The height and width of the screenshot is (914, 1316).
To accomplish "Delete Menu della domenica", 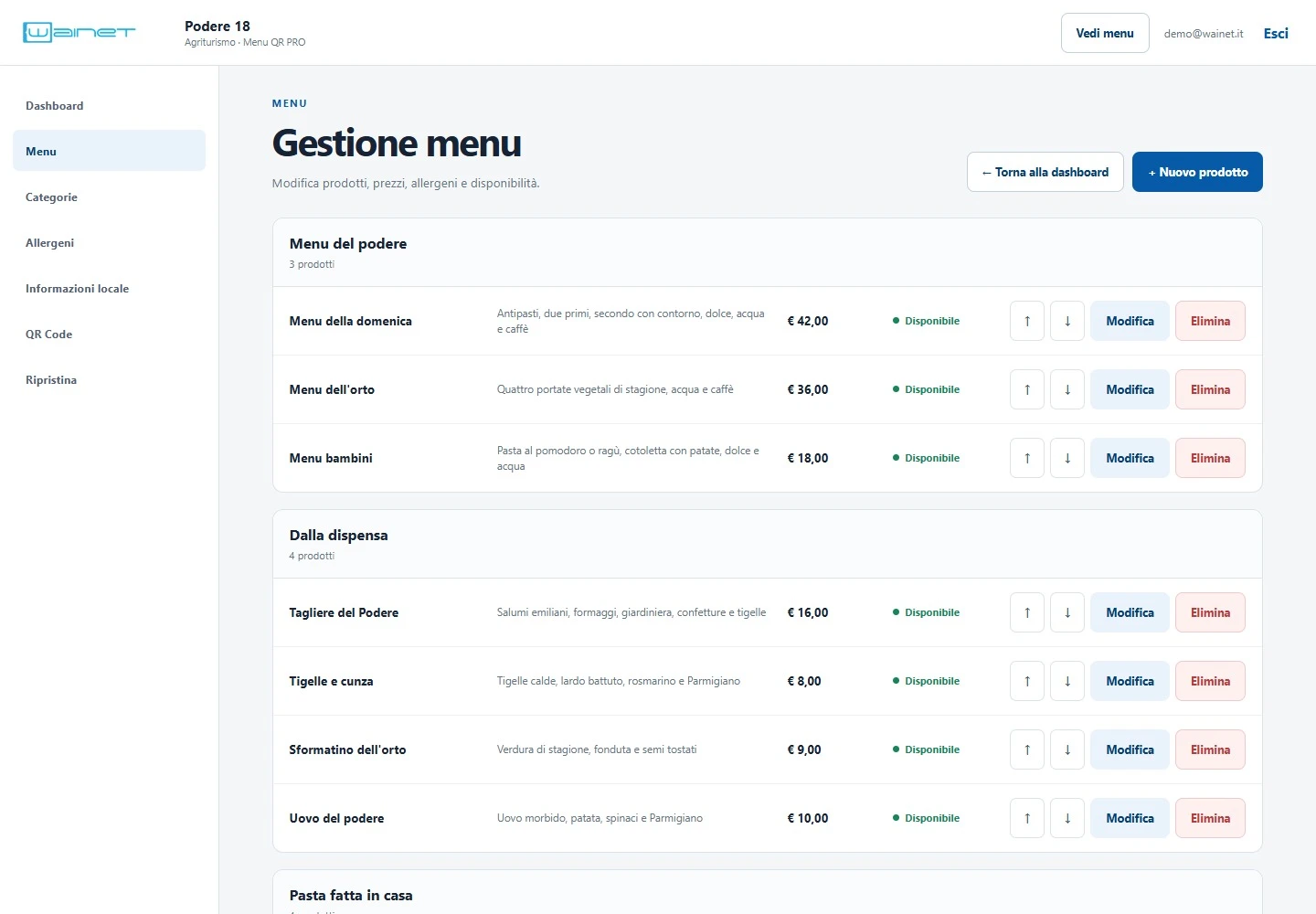I will (1210, 321).
